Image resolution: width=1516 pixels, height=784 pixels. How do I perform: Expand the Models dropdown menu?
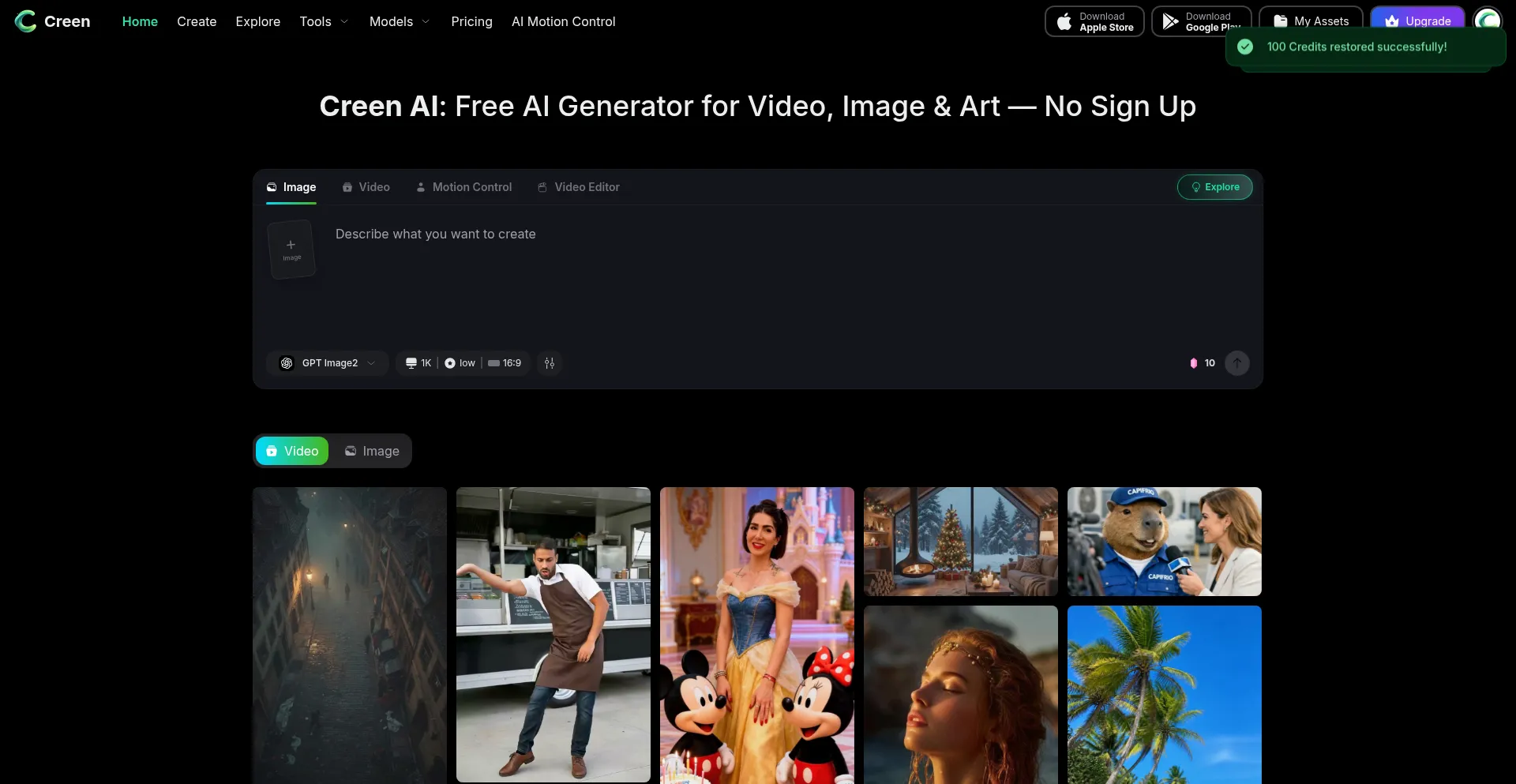[400, 21]
